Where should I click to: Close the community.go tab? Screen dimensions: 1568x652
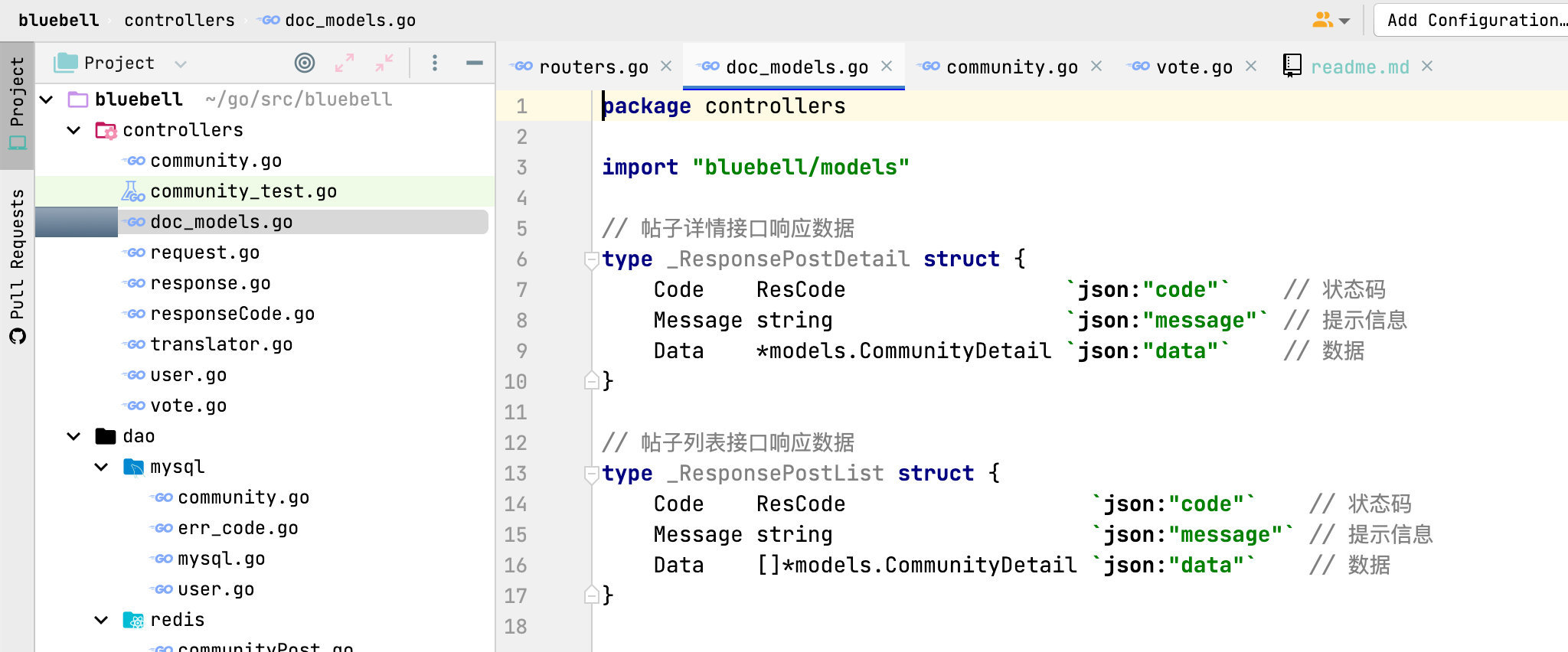coord(1096,67)
